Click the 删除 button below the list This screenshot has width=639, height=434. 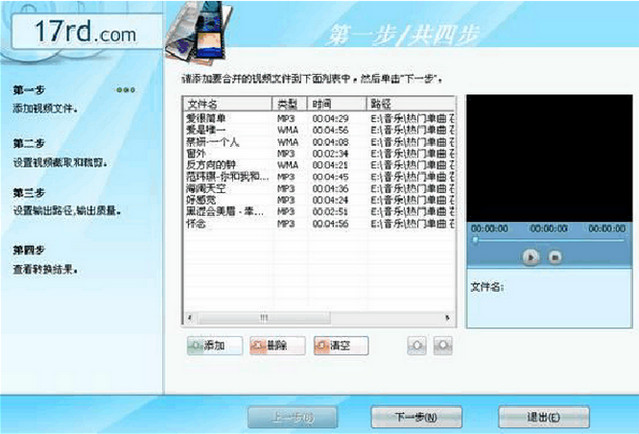[x=278, y=346]
